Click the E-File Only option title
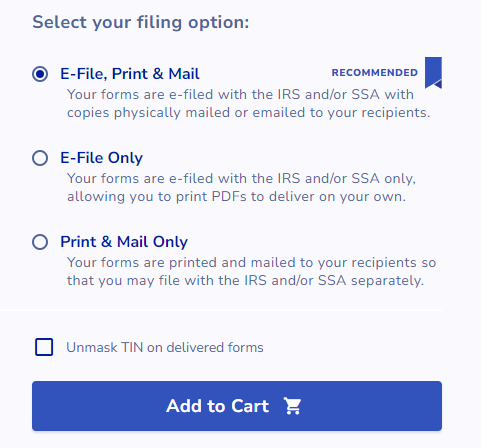The width and height of the screenshot is (481, 448). [x=102, y=158]
